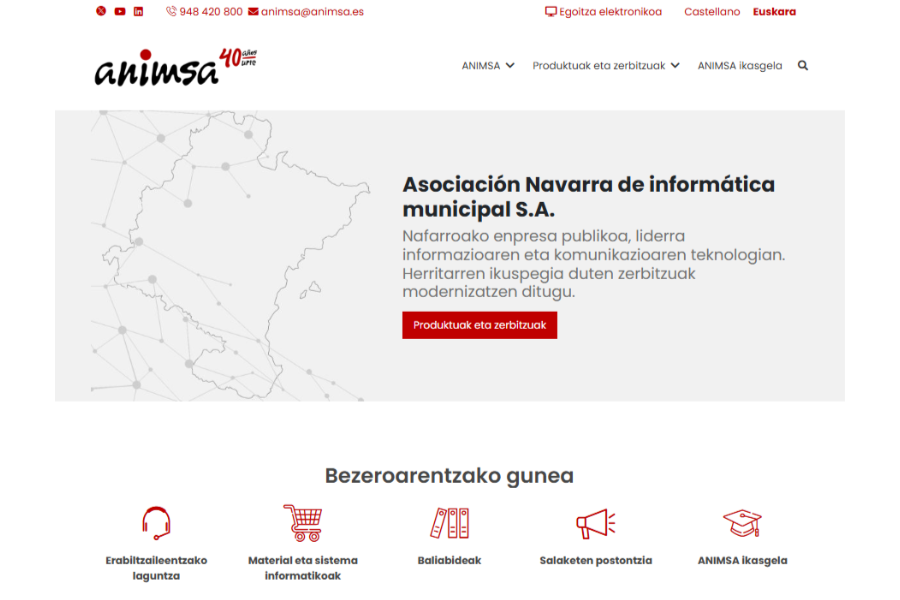Click the heading Asociación Navarra de informática municipal

(588, 197)
